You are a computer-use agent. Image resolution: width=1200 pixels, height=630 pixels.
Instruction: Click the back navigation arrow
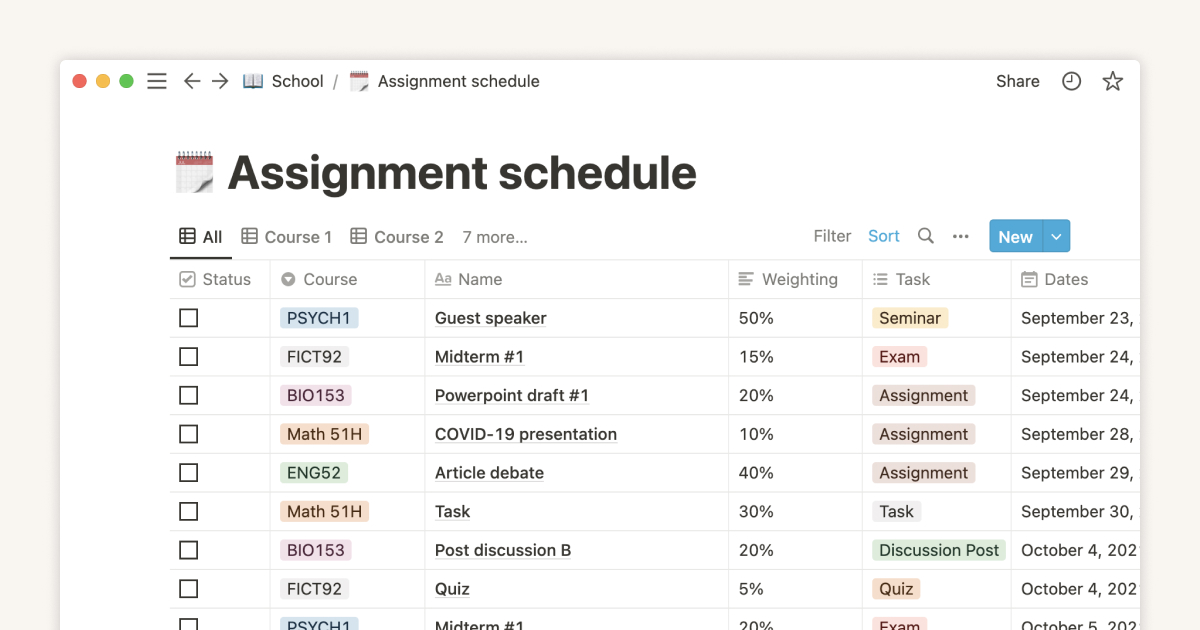pyautogui.click(x=191, y=81)
